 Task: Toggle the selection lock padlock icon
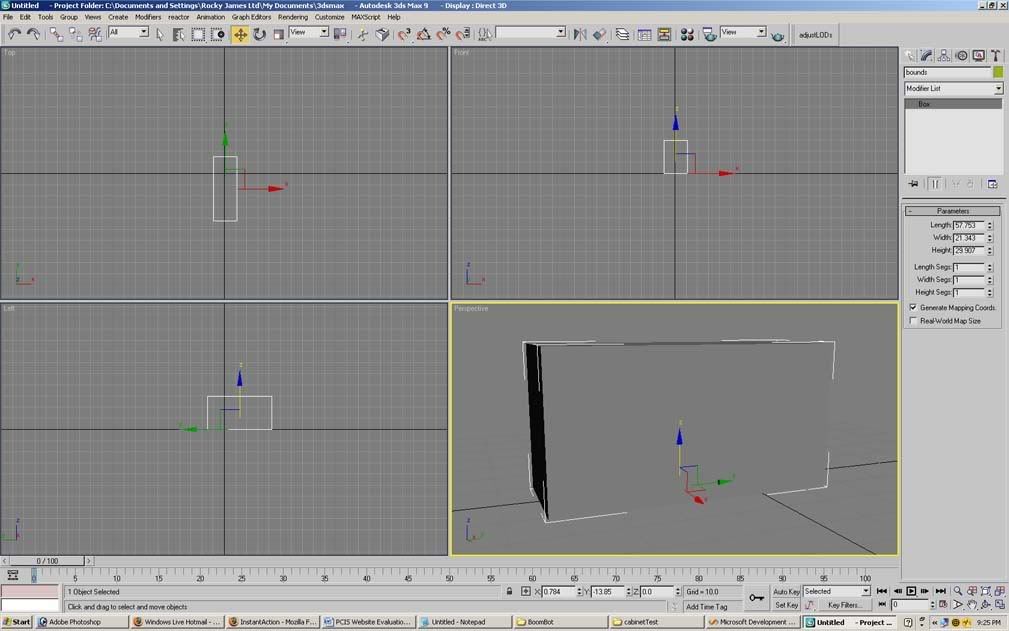tap(510, 592)
